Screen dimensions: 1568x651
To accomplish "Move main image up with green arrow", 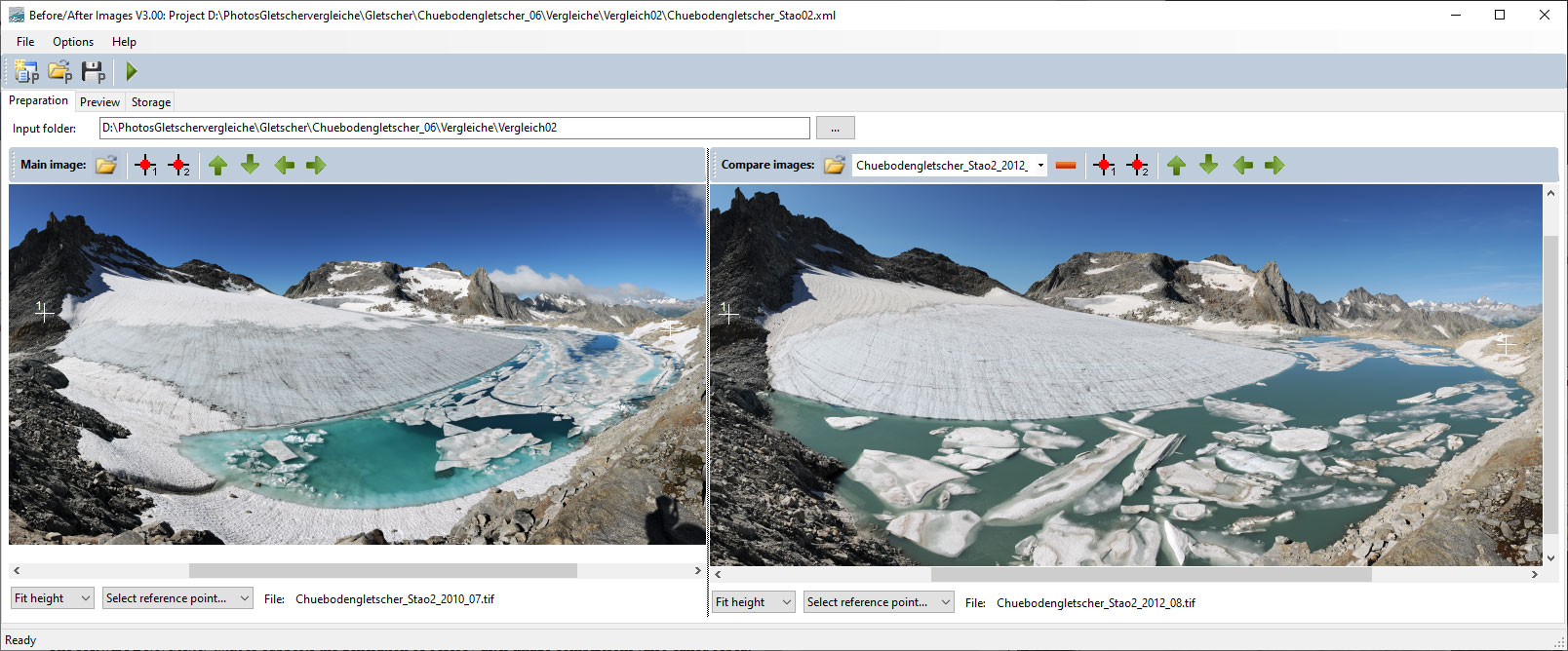I will point(218,165).
